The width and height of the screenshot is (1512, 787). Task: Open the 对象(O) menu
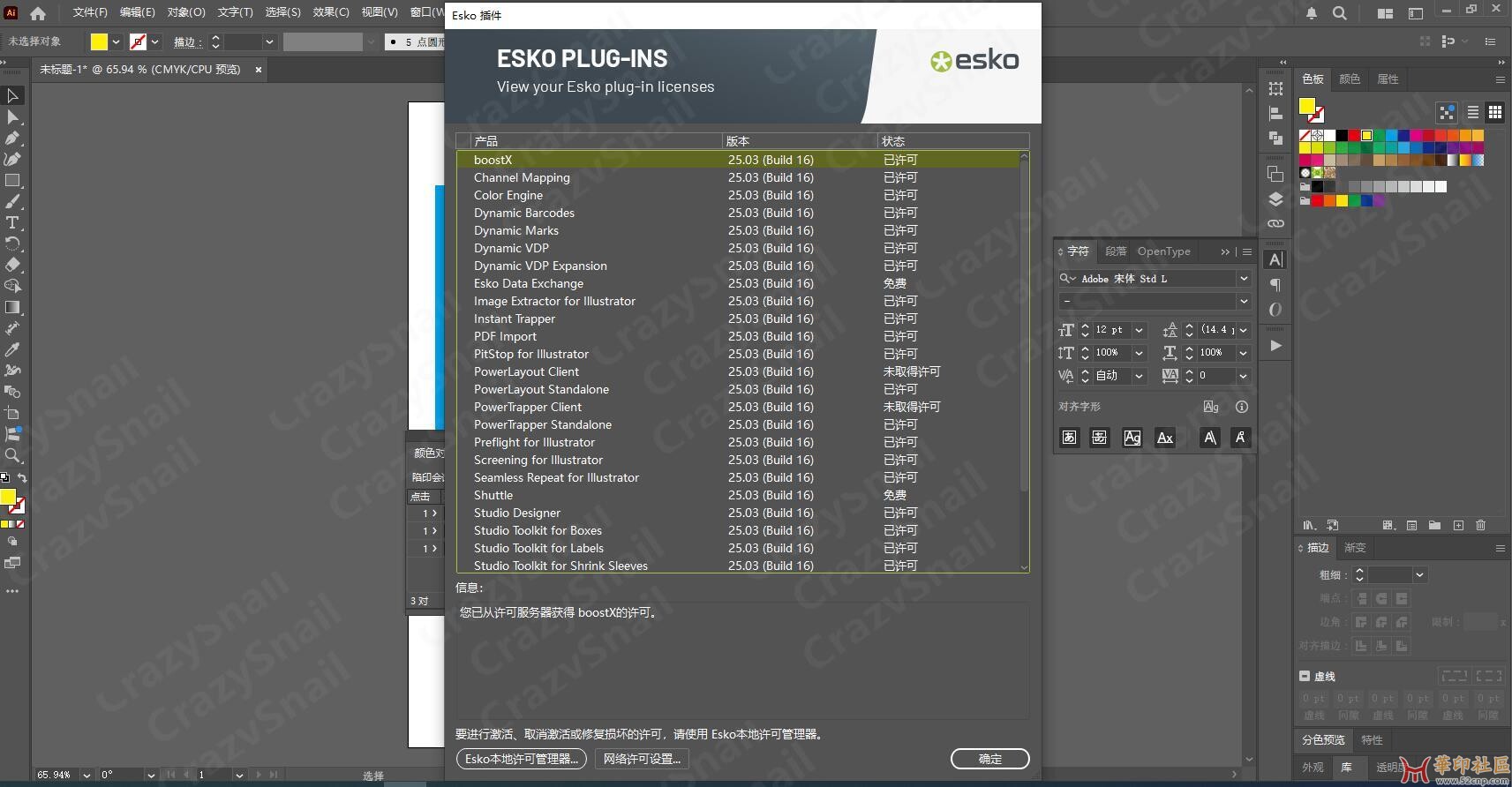[x=186, y=12]
